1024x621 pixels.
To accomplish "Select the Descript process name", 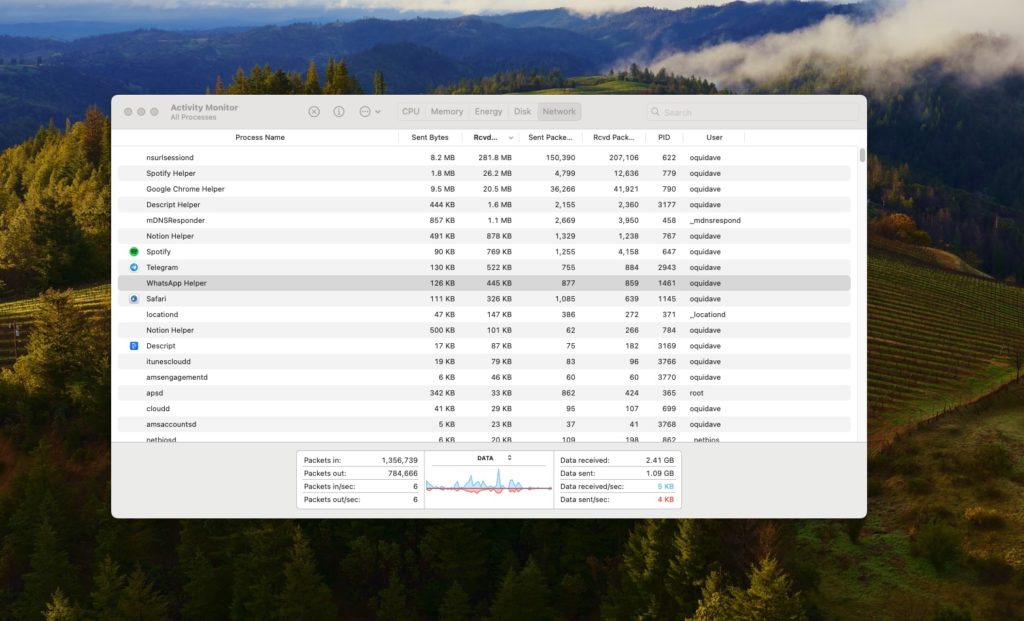I will 161,345.
